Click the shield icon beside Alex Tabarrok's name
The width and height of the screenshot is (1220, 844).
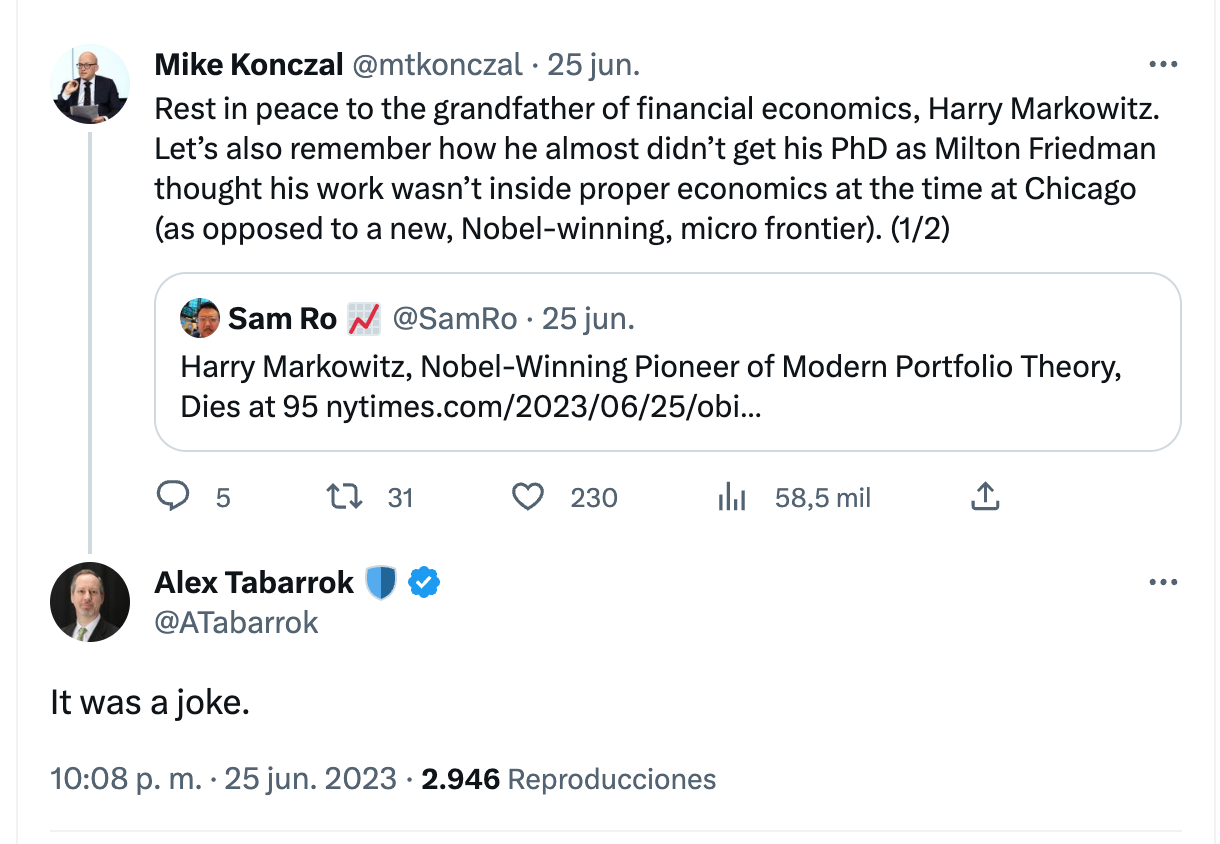(381, 582)
